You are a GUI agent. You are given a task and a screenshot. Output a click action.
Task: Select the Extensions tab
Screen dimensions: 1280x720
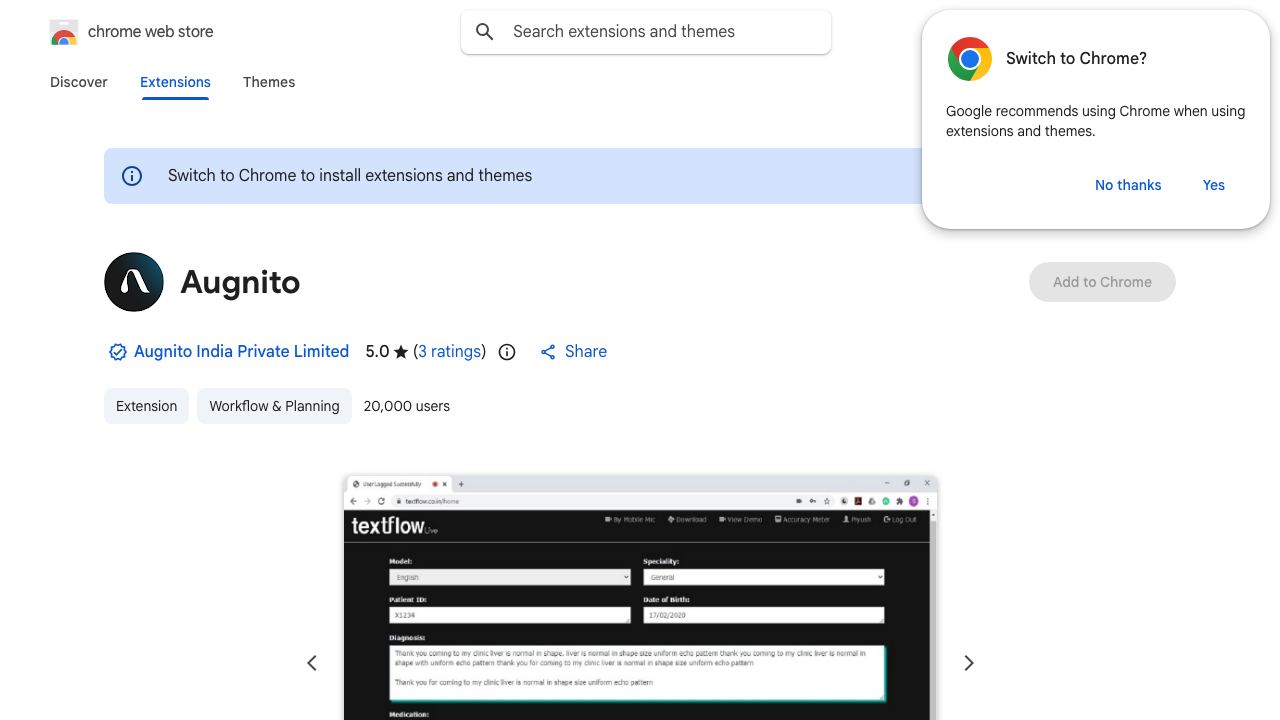tap(175, 82)
